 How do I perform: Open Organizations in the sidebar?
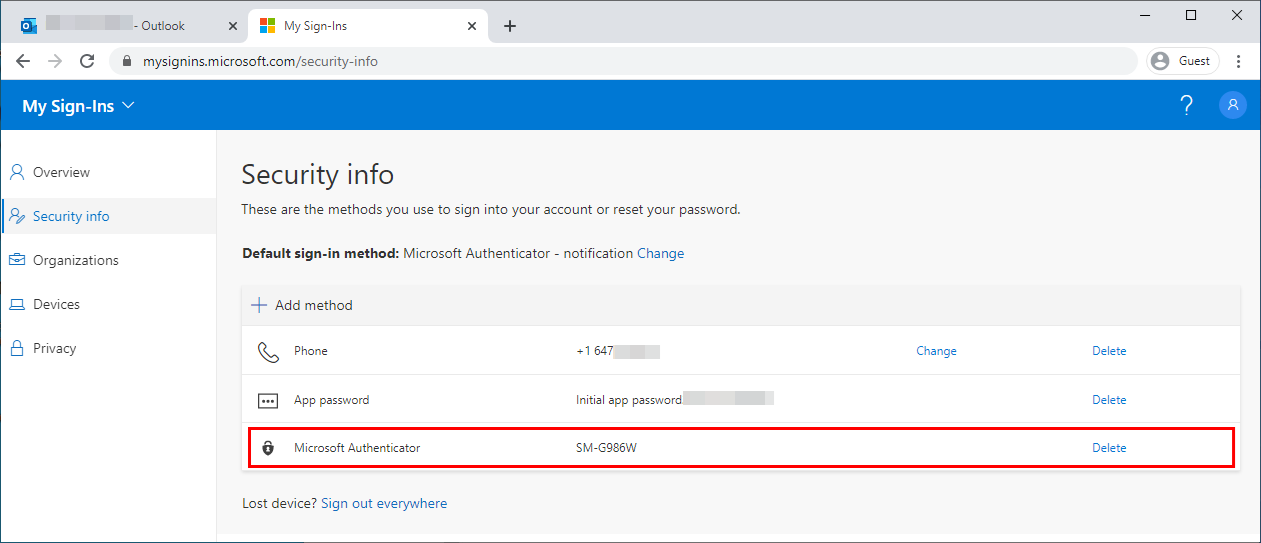[x=108, y=260]
